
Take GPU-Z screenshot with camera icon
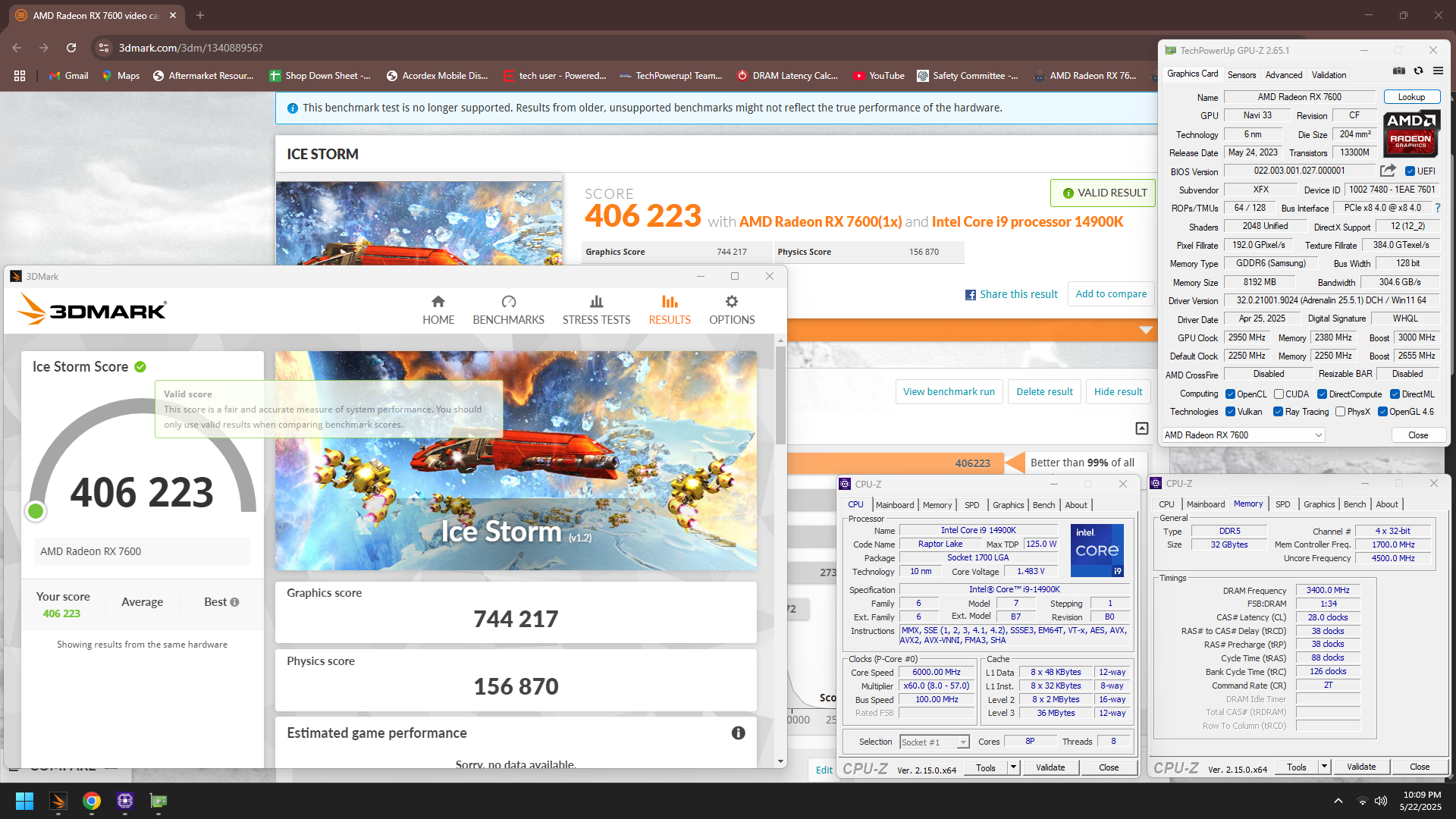point(1399,71)
